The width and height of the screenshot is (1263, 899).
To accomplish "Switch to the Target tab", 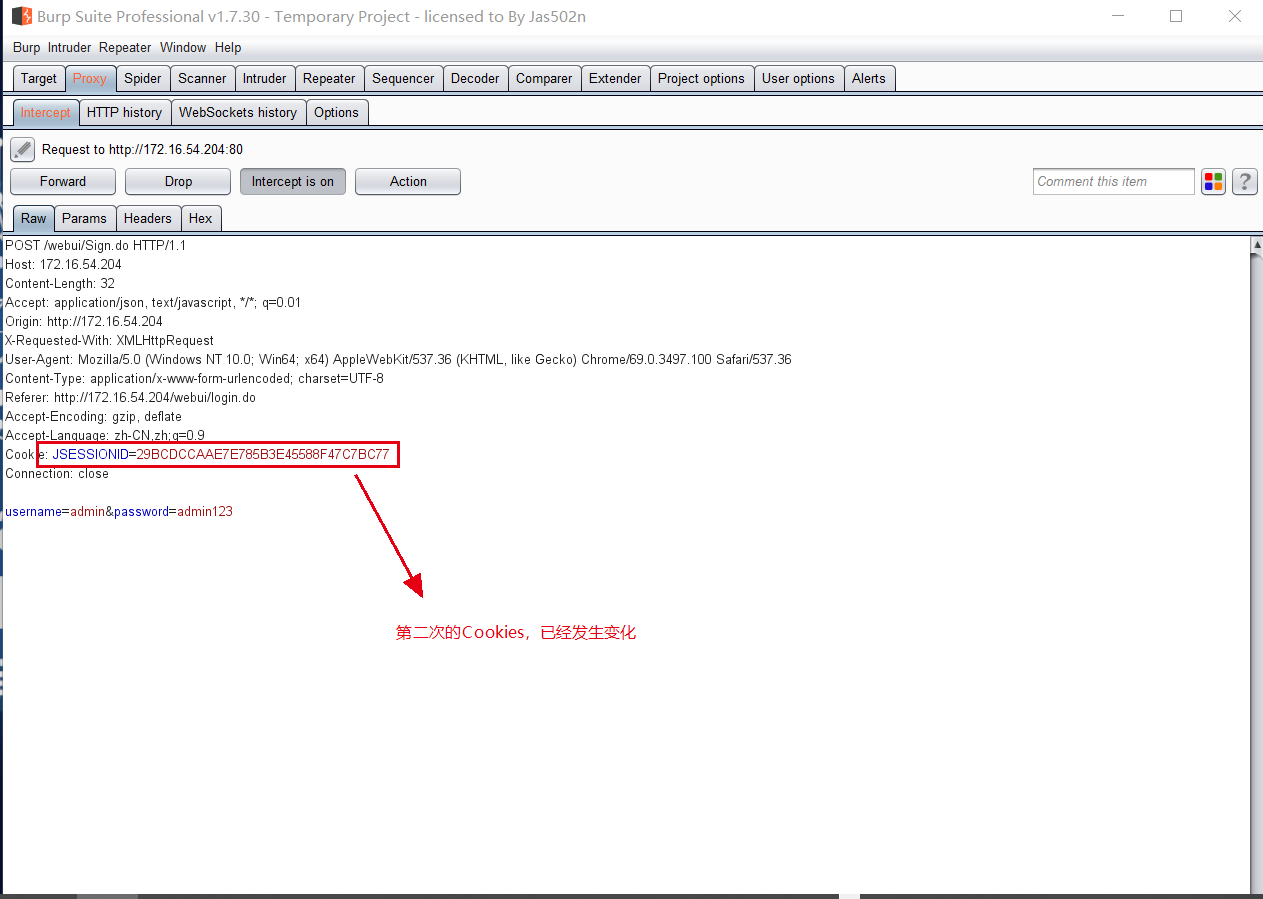I will point(39,78).
